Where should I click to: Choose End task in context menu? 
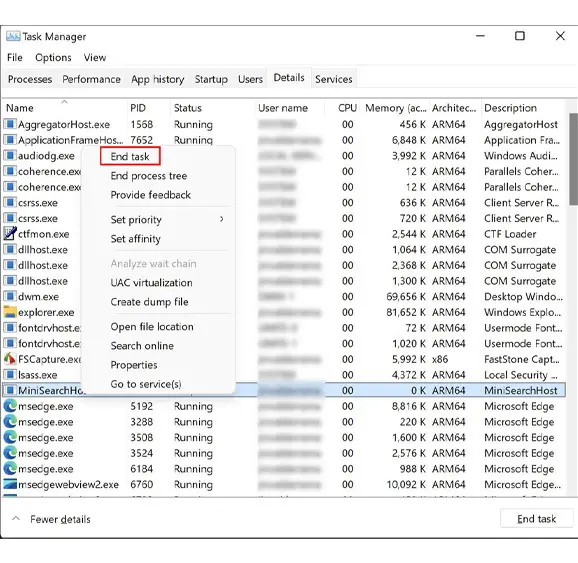130,156
